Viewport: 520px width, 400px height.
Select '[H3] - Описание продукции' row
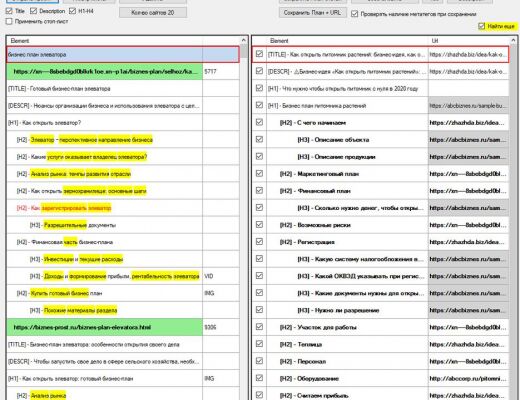coord(380,157)
